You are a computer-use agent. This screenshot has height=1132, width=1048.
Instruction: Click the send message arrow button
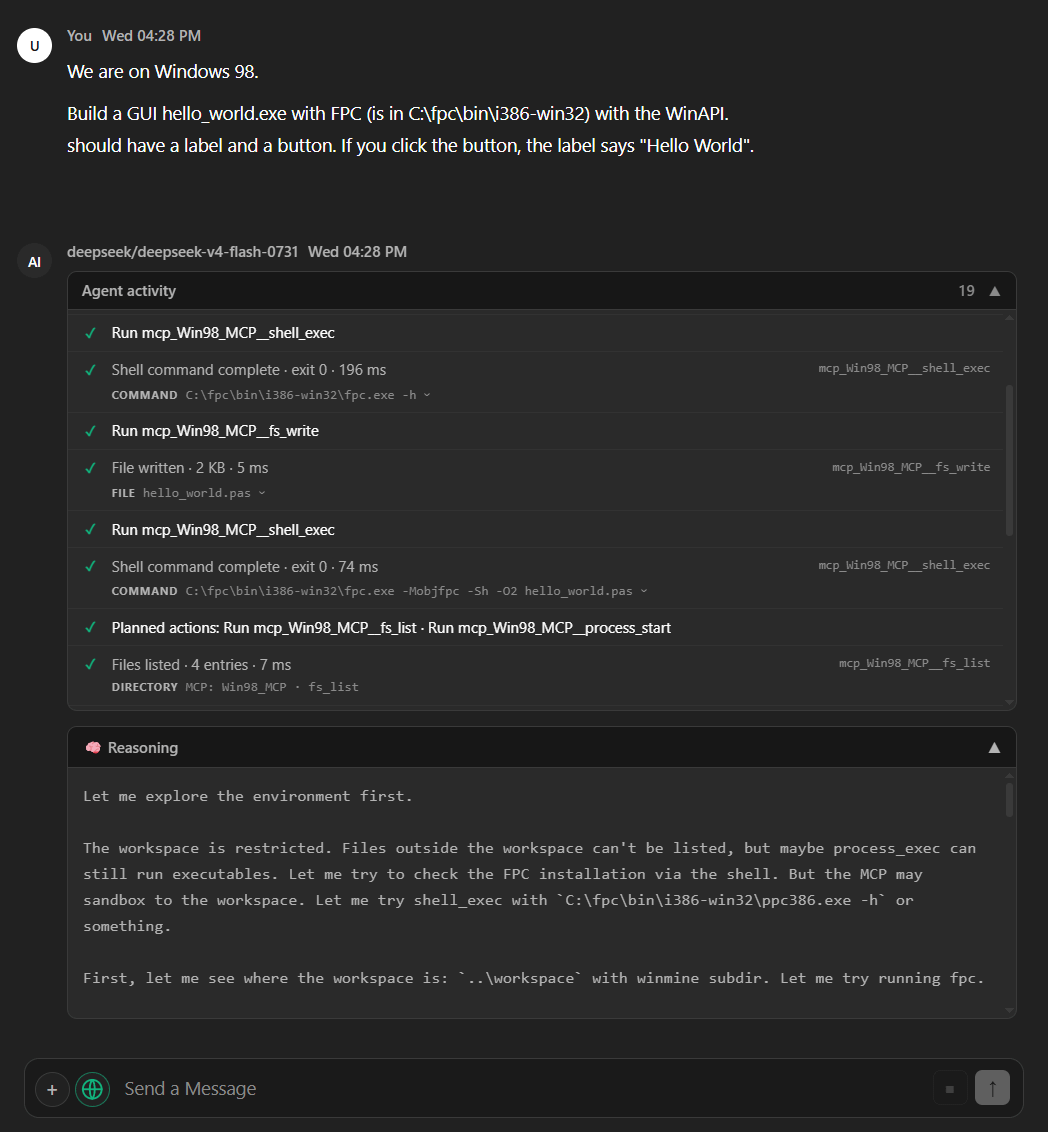tap(992, 1088)
